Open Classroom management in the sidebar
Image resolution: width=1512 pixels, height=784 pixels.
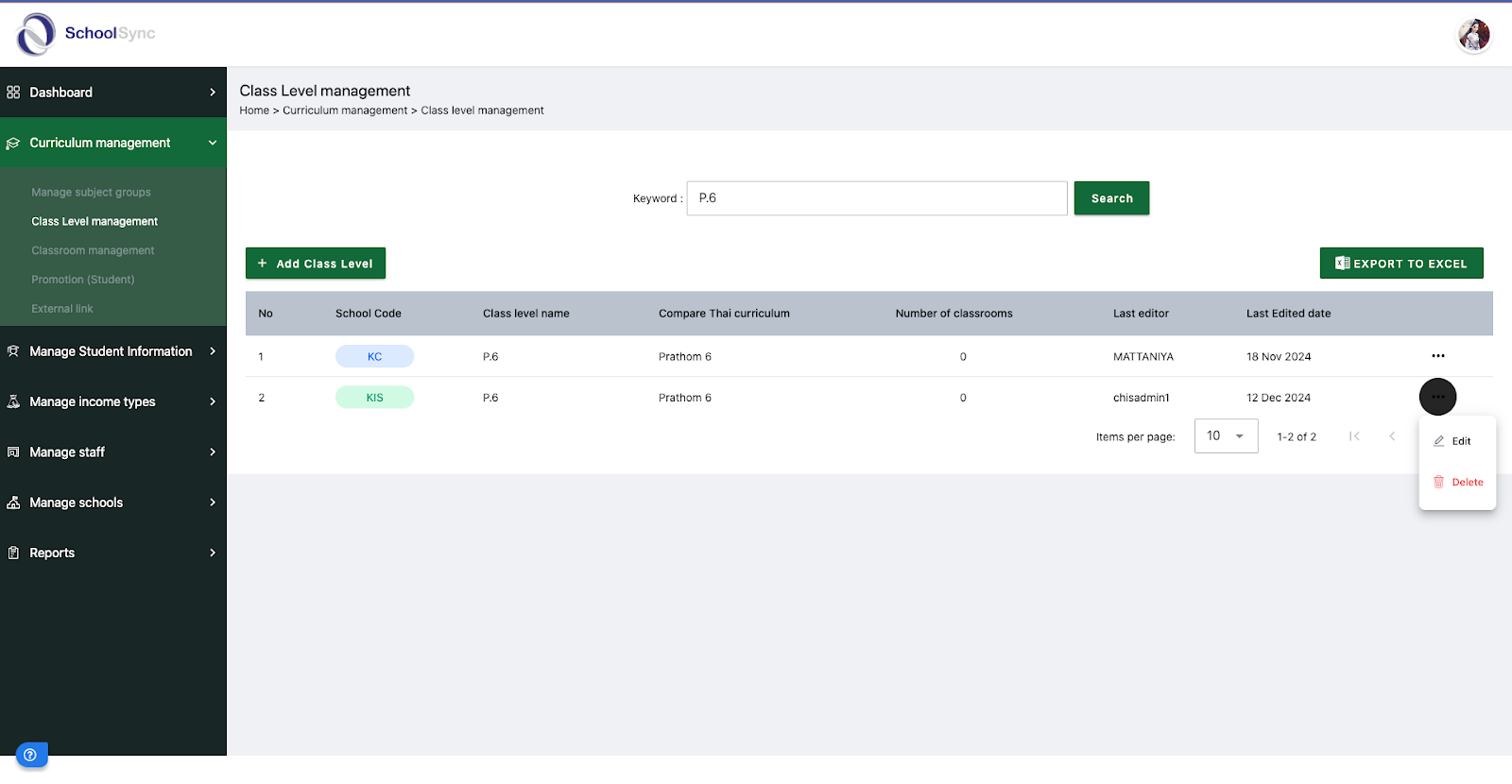(x=93, y=251)
